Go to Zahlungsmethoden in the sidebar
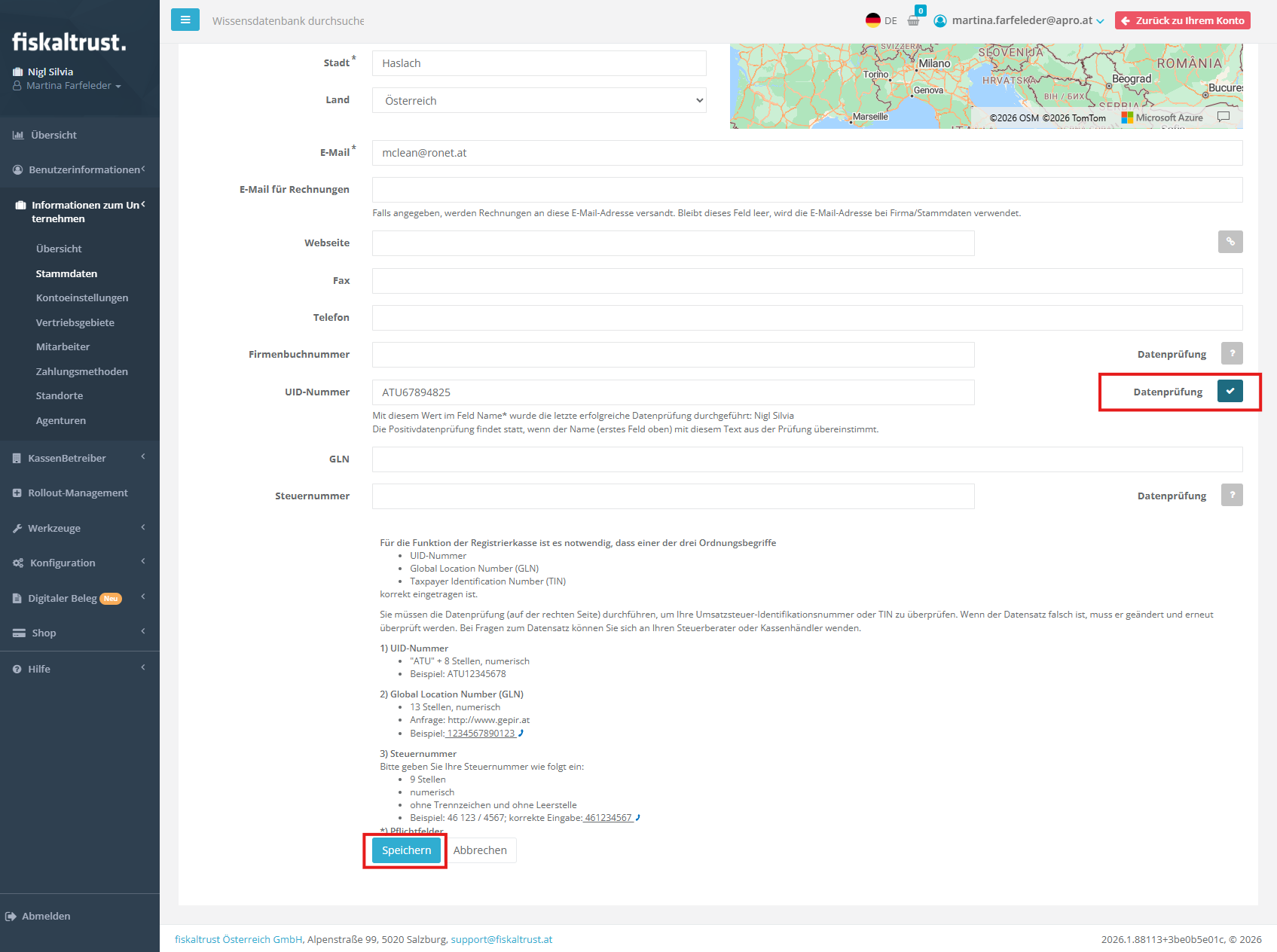1277x952 pixels. tap(82, 371)
